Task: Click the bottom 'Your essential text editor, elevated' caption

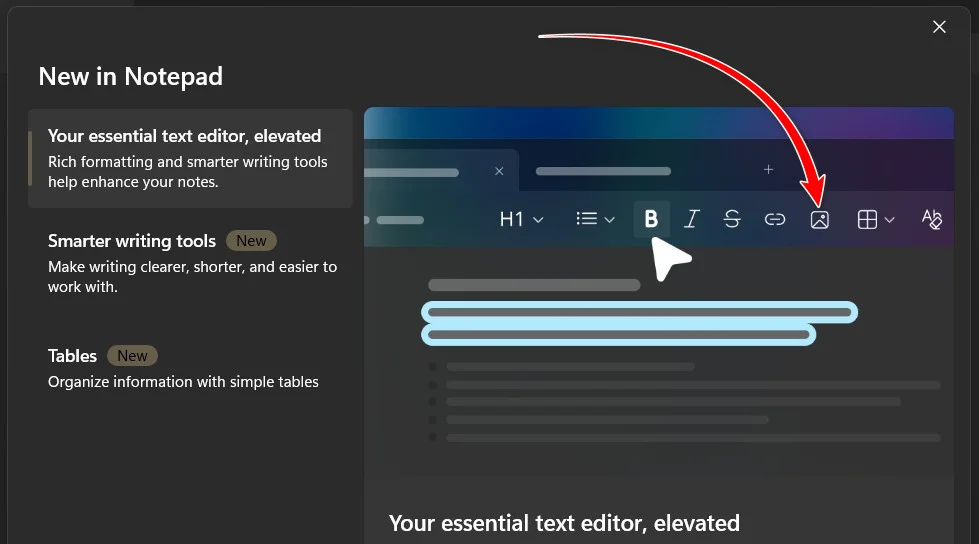Action: tap(564, 523)
